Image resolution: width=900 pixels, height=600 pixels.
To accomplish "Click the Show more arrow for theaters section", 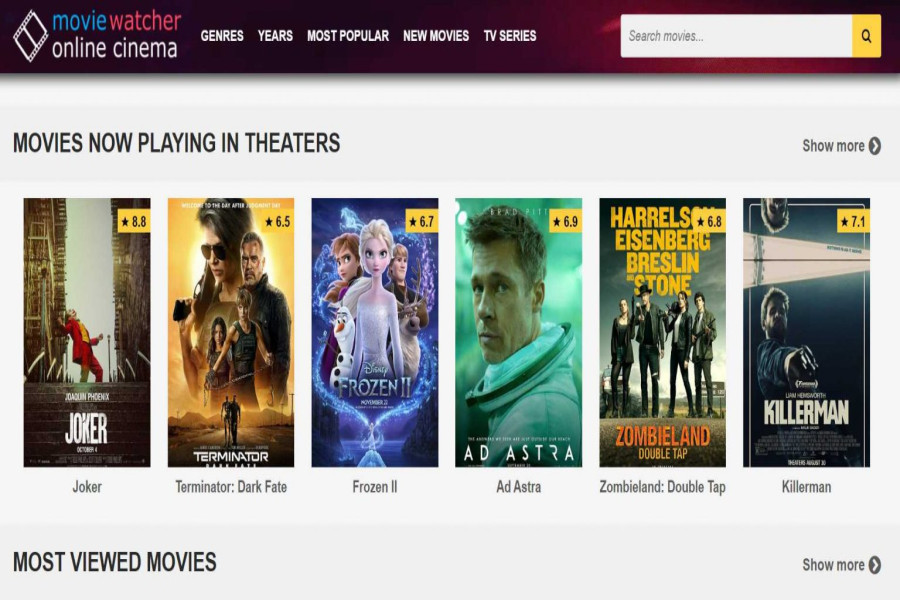I will click(875, 146).
